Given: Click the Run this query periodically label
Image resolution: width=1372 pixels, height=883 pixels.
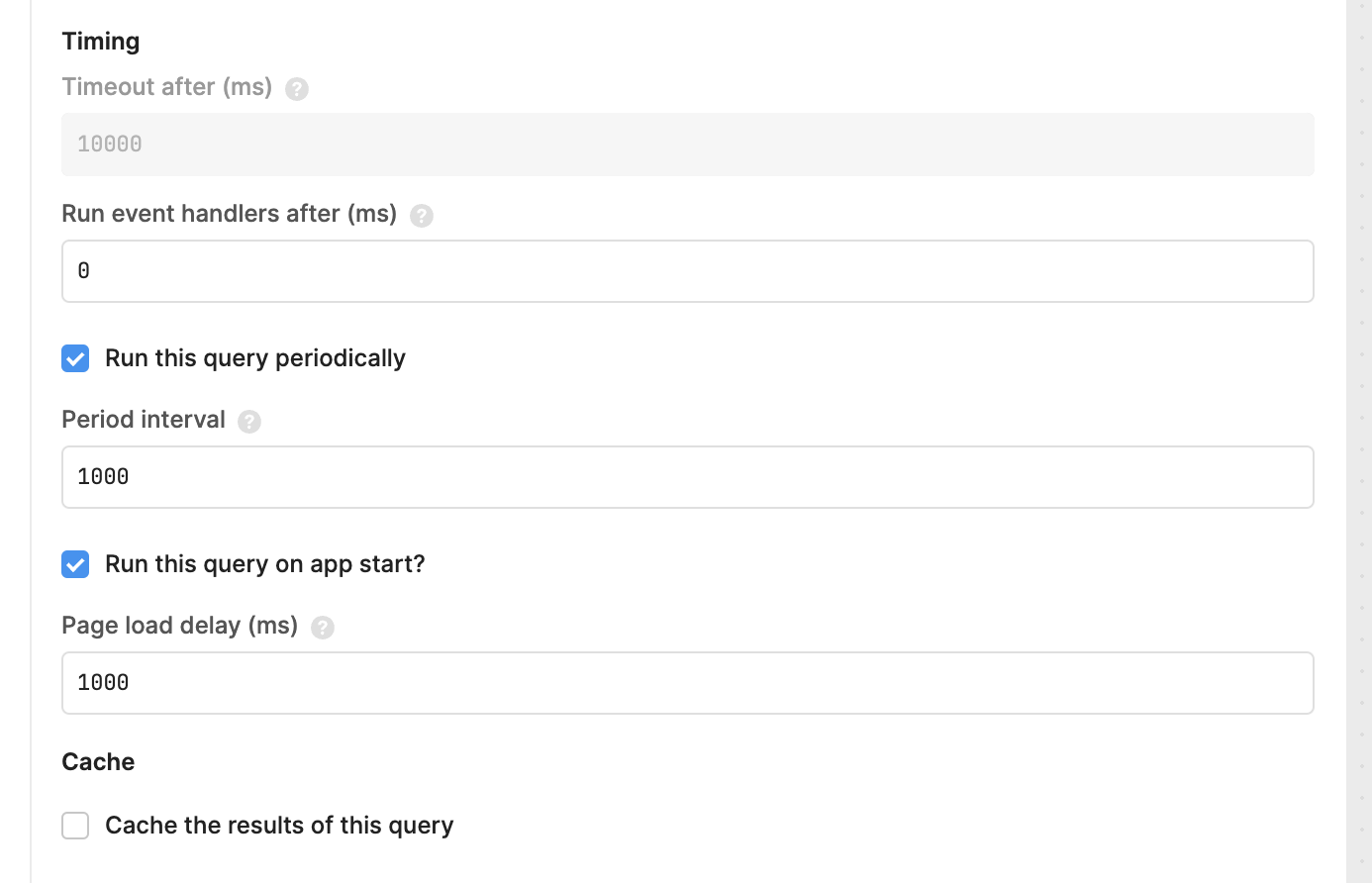Looking at the screenshot, I should tap(255, 358).
